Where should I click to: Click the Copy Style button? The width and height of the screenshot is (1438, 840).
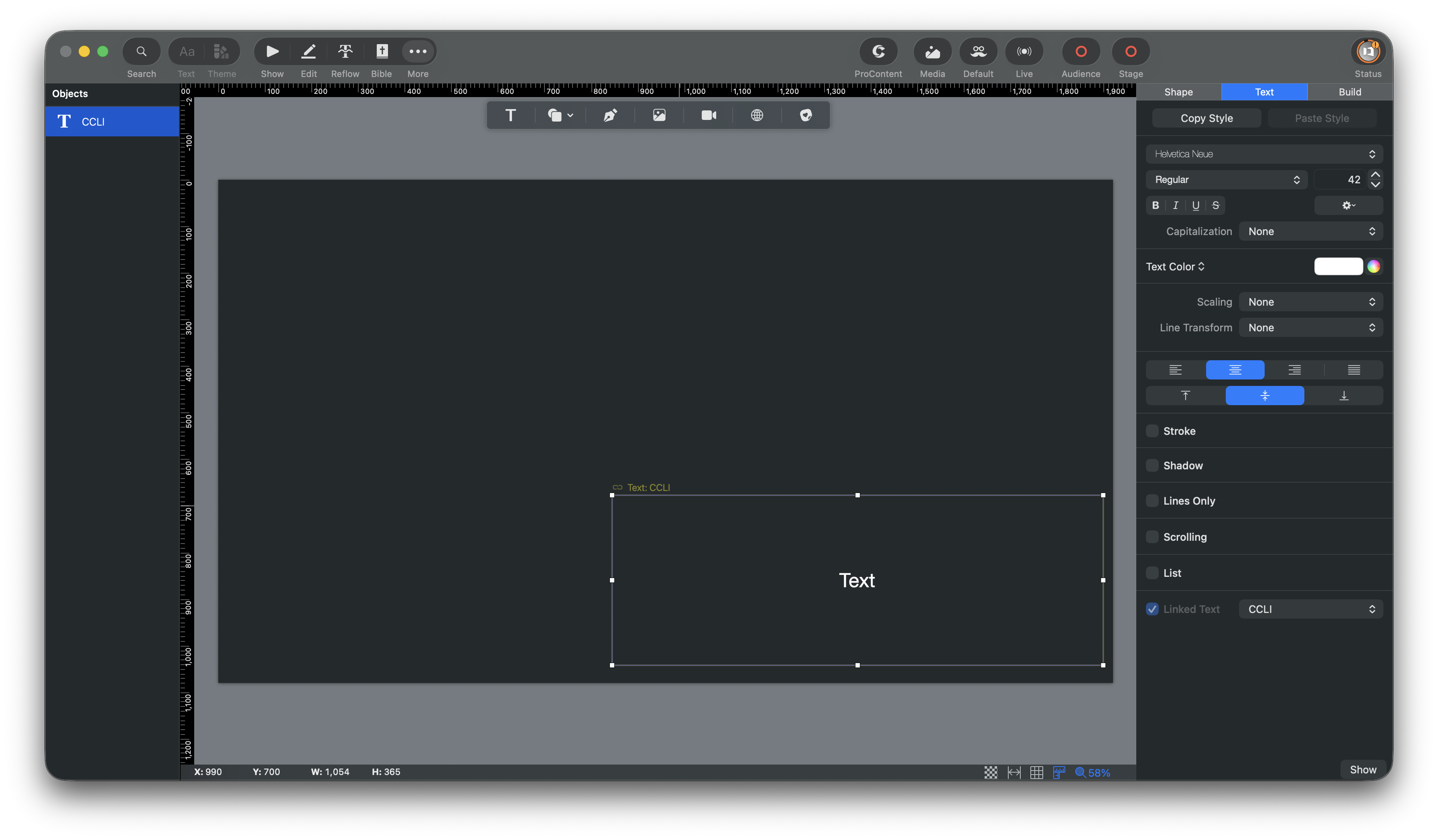1206,118
